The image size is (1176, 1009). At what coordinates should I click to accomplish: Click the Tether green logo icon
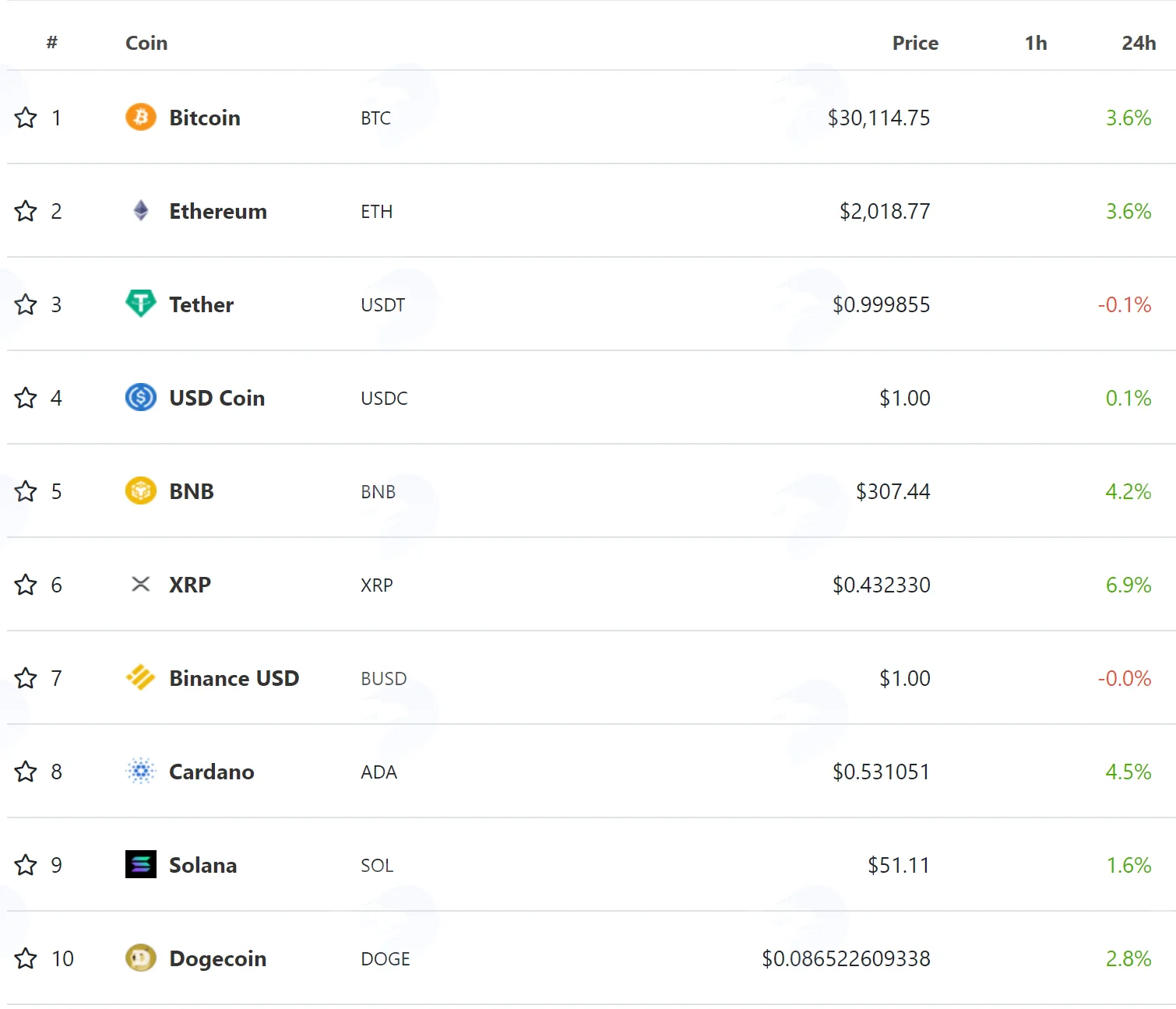point(141,303)
